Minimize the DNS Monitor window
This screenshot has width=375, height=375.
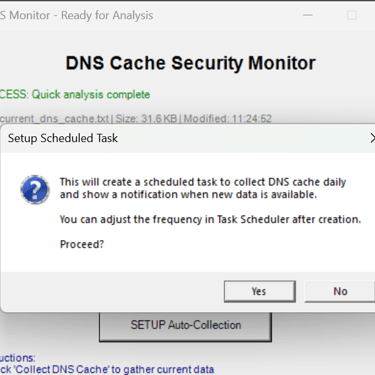point(308,15)
